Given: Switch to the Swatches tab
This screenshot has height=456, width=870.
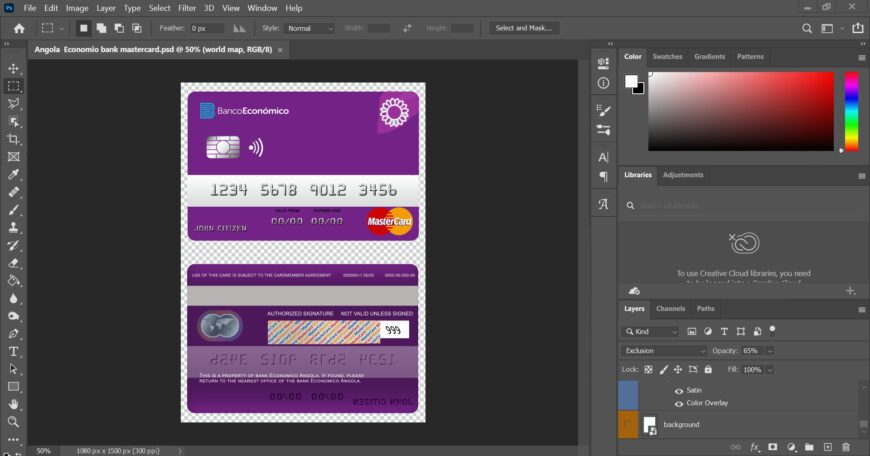Looking at the screenshot, I should 667,57.
